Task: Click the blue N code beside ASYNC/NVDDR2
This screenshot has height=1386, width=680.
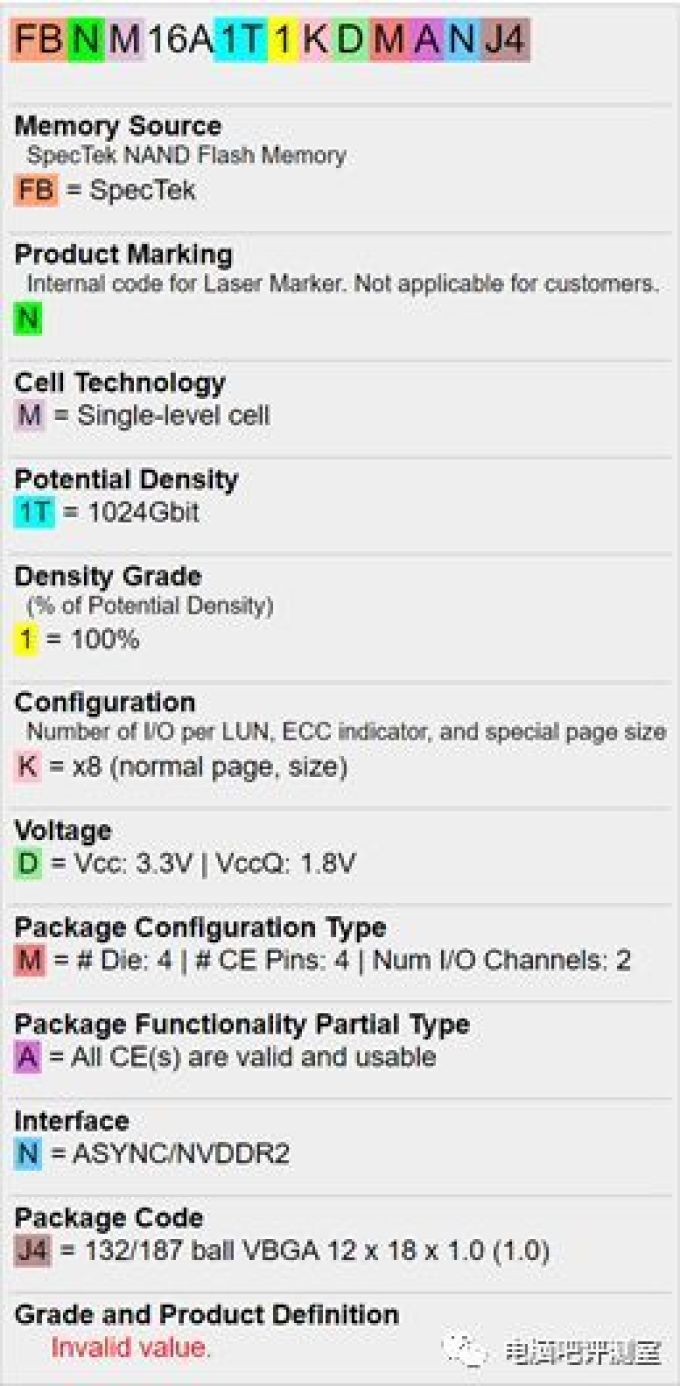Action: pos(28,1154)
